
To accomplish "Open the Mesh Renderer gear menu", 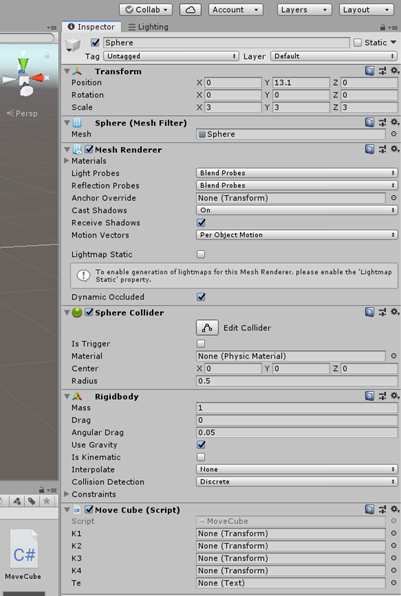I will (x=395, y=149).
